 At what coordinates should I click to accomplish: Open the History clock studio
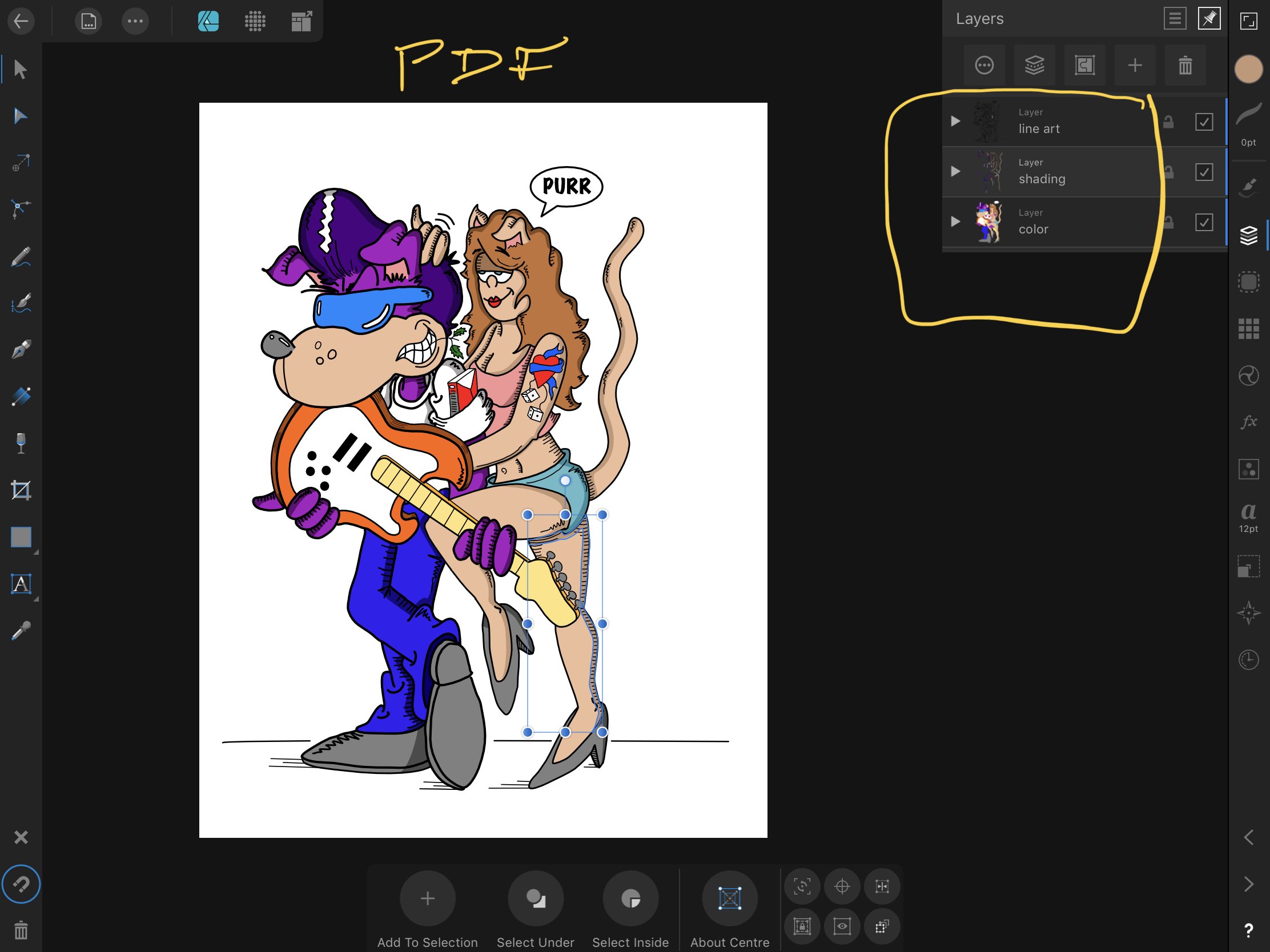point(1248,659)
